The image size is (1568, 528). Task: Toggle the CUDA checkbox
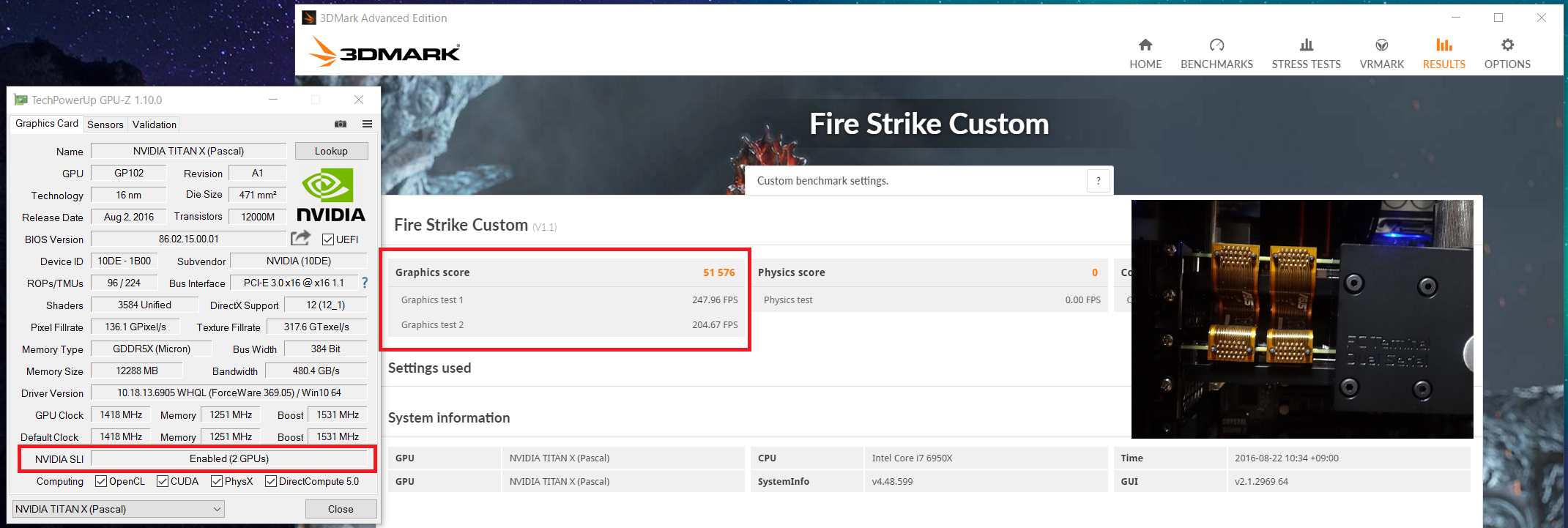(163, 481)
